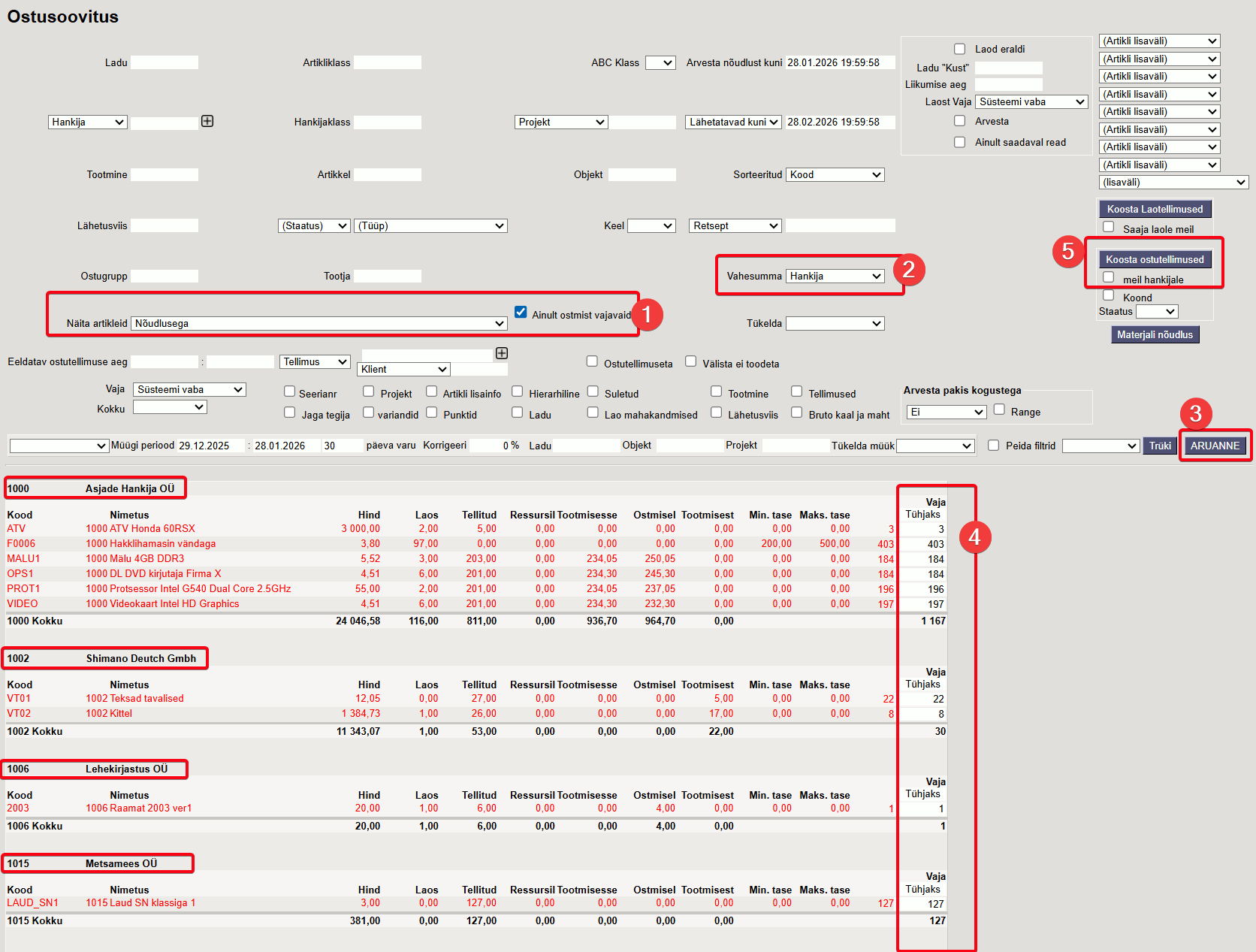Enable the Laod eraldi checkbox
The image size is (1256, 952).
pyautogui.click(x=959, y=49)
